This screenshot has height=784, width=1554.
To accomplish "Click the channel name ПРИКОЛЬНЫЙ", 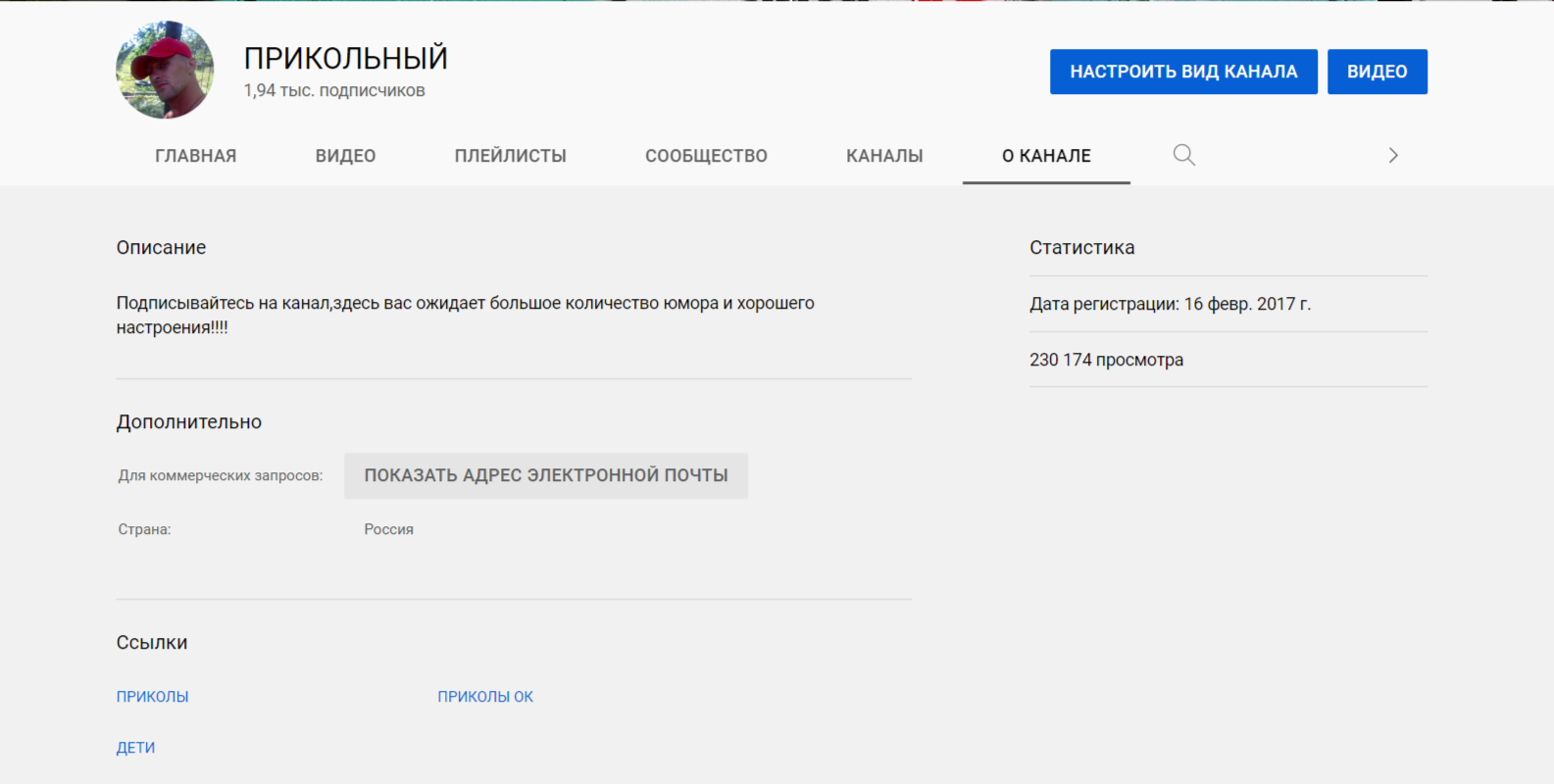I will tap(345, 58).
